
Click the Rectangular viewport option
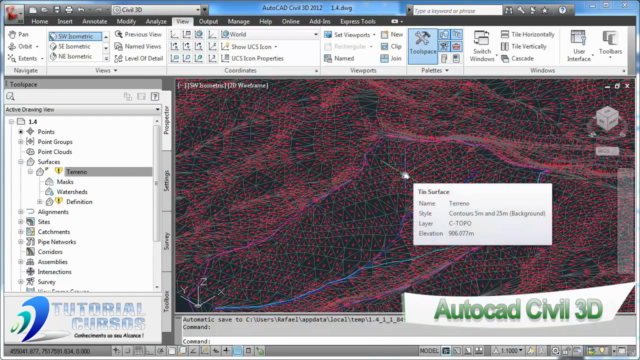click(x=349, y=47)
